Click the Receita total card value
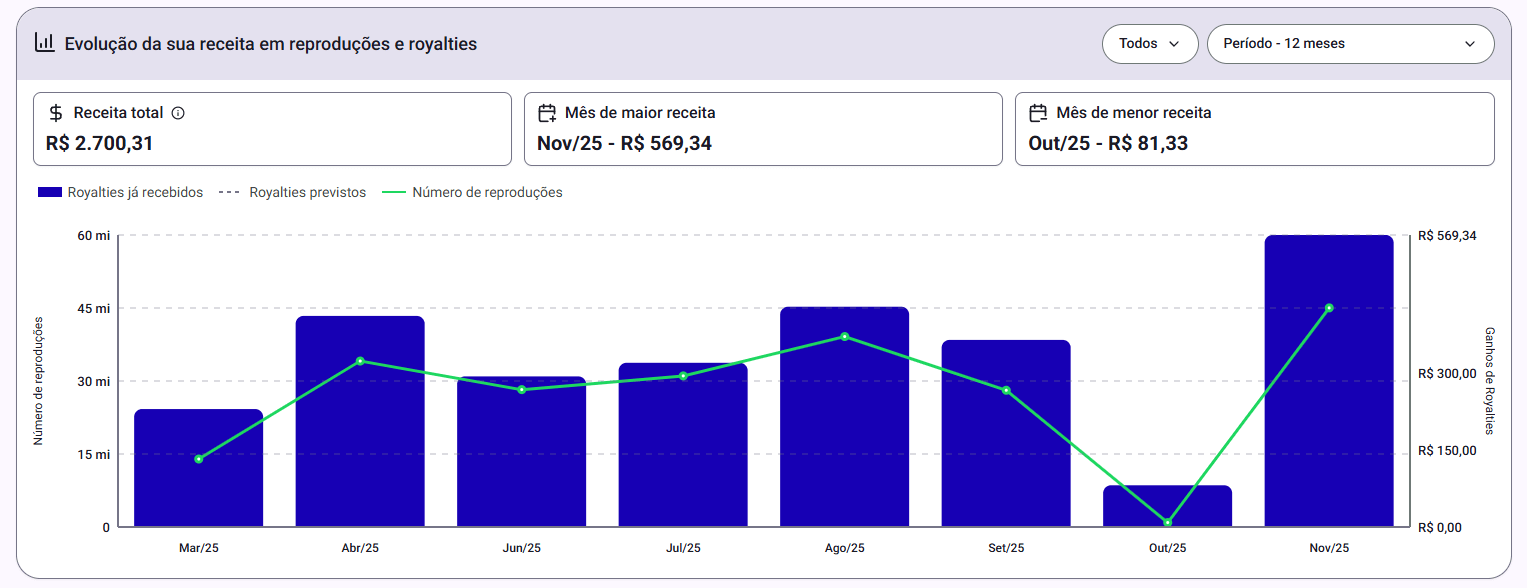 click(x=100, y=143)
